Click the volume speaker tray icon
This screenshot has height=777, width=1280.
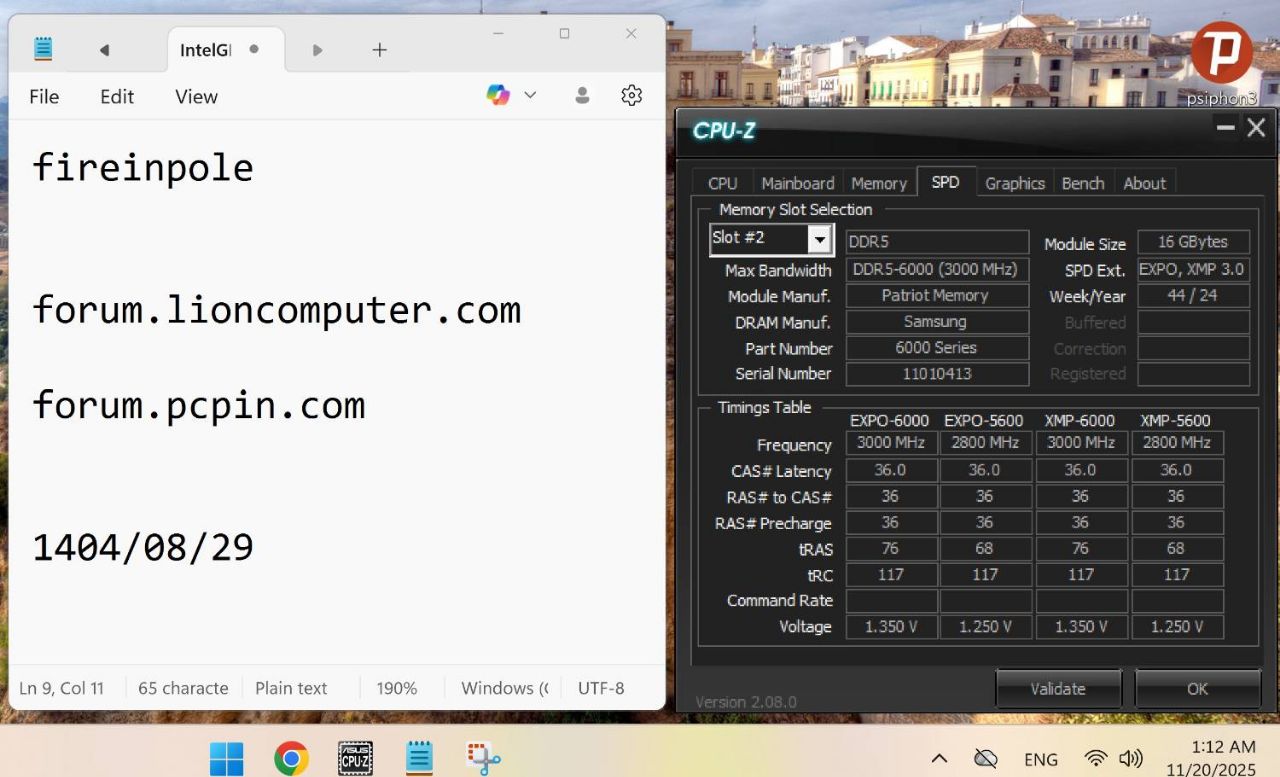[1131, 759]
